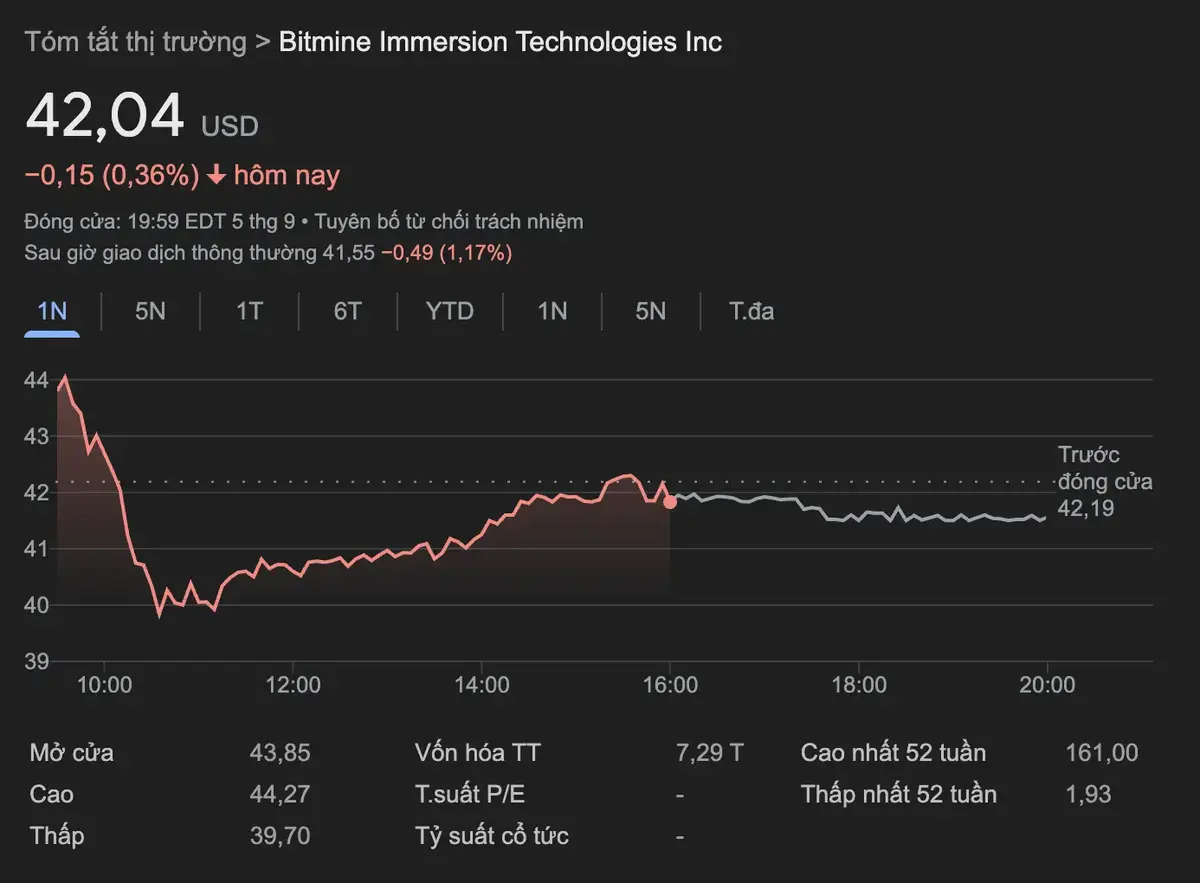
Task: Select the 6T six-month chart range
Action: 347,311
